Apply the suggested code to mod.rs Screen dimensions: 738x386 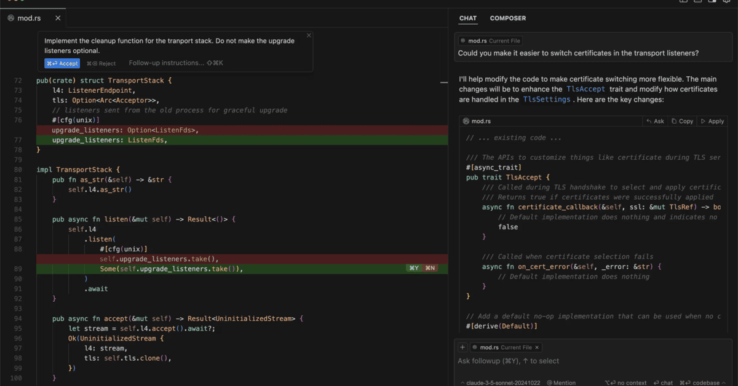pos(713,121)
